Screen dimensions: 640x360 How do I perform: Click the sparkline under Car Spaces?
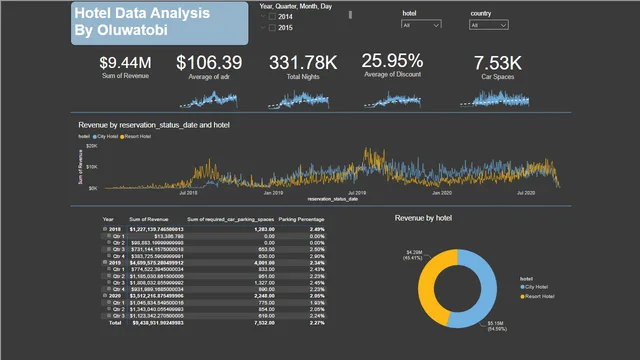pyautogui.click(x=495, y=99)
